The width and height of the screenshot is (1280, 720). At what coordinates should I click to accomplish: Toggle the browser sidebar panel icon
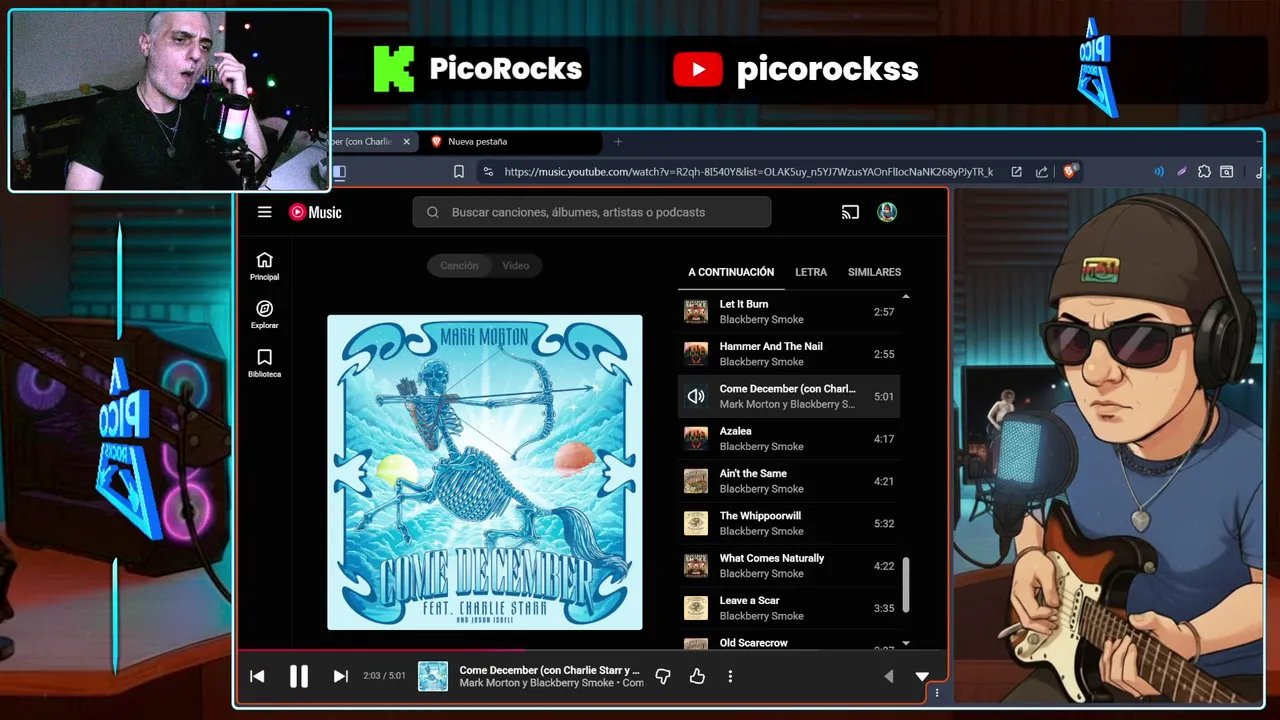(x=339, y=172)
